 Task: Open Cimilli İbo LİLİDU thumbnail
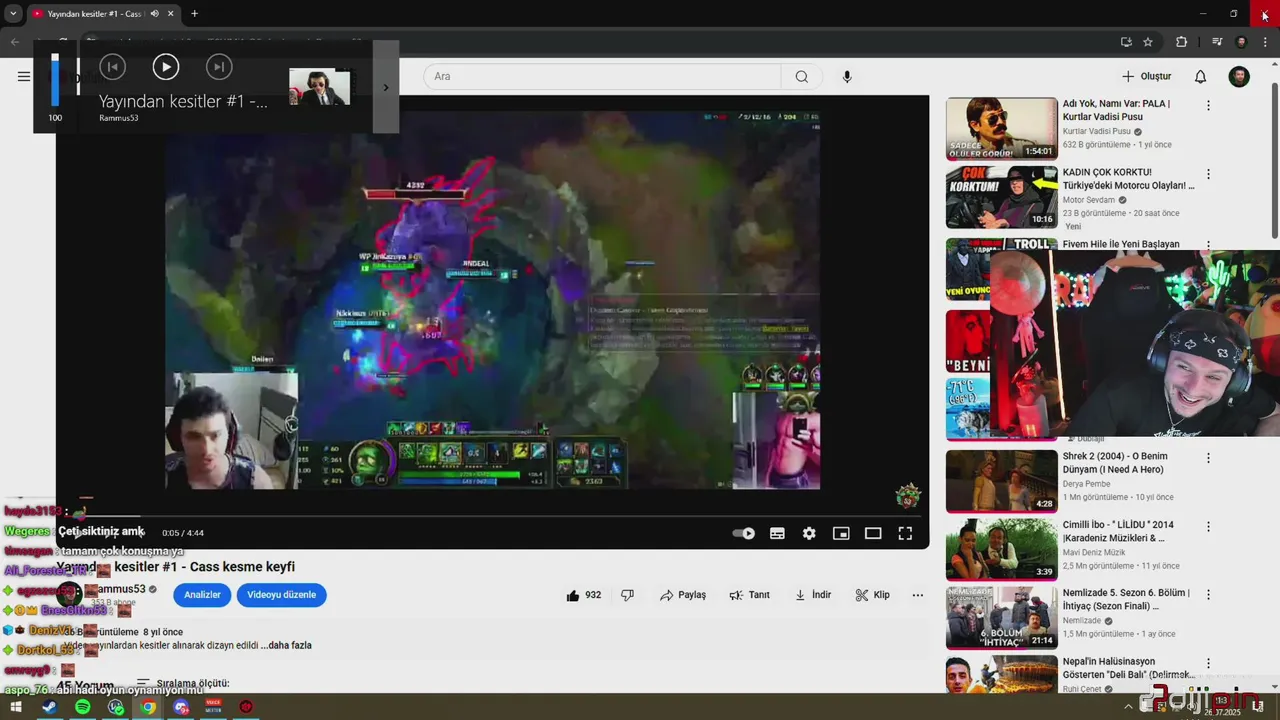click(1001, 549)
